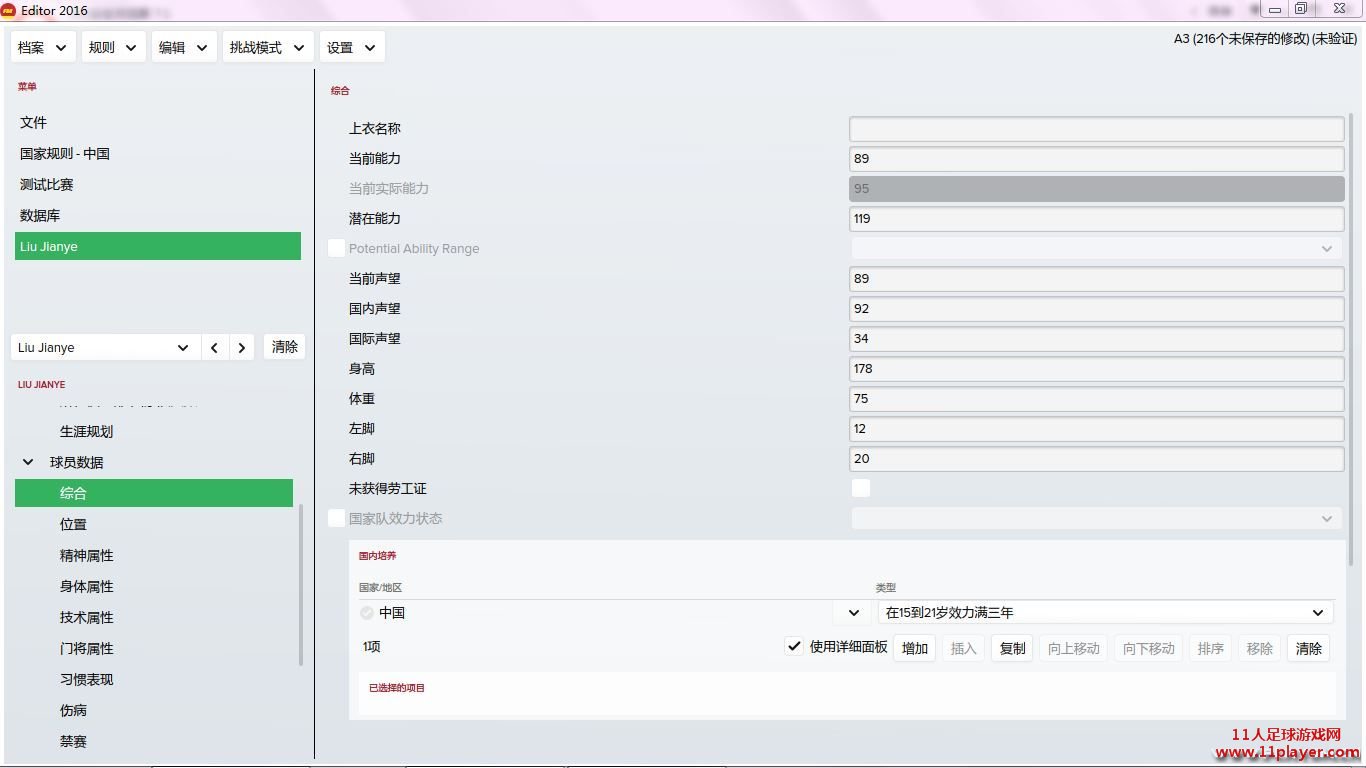The image size is (1366, 768).
Task: Open the 国家/地区 中国 dropdown
Action: (x=853, y=612)
